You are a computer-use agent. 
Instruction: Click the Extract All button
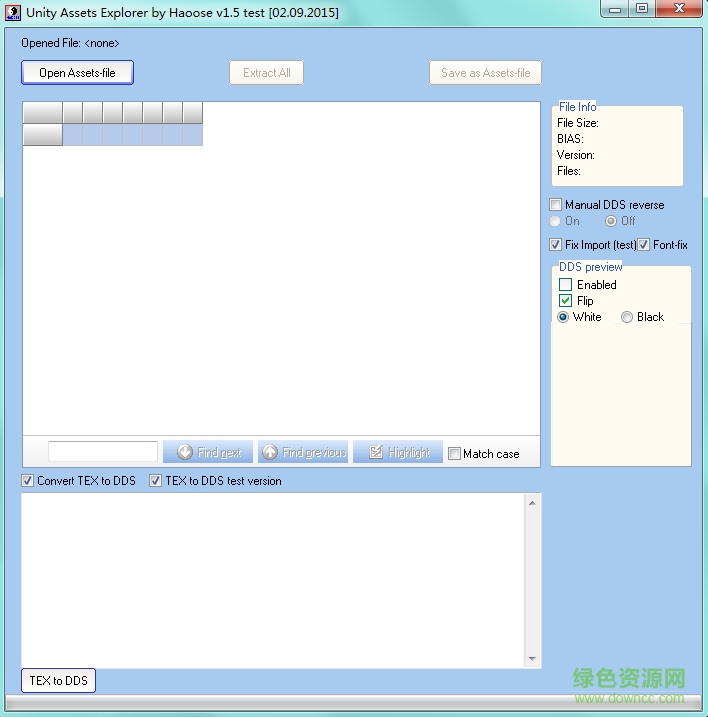coord(266,73)
